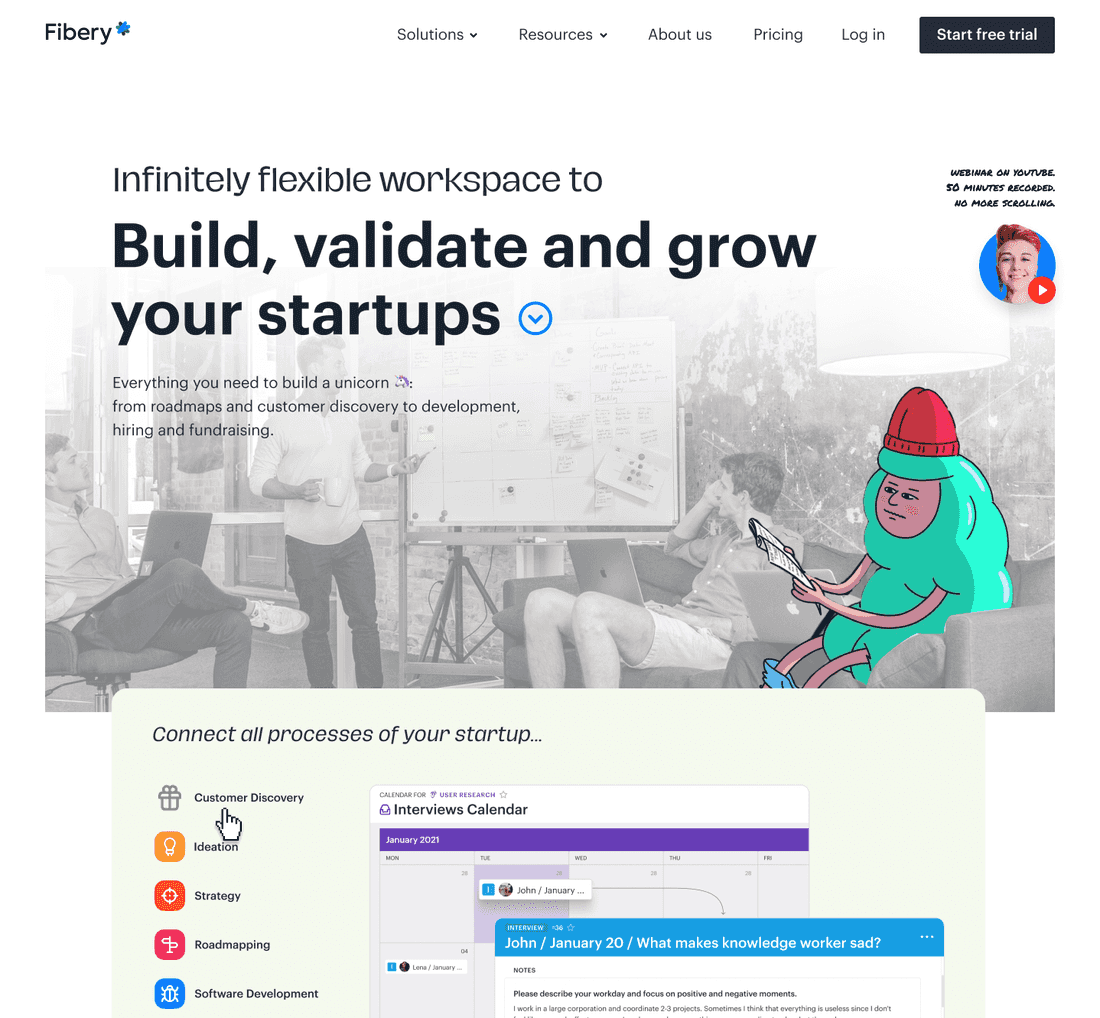Open the About us page
This screenshot has height=1018, width=1100.
pos(680,34)
